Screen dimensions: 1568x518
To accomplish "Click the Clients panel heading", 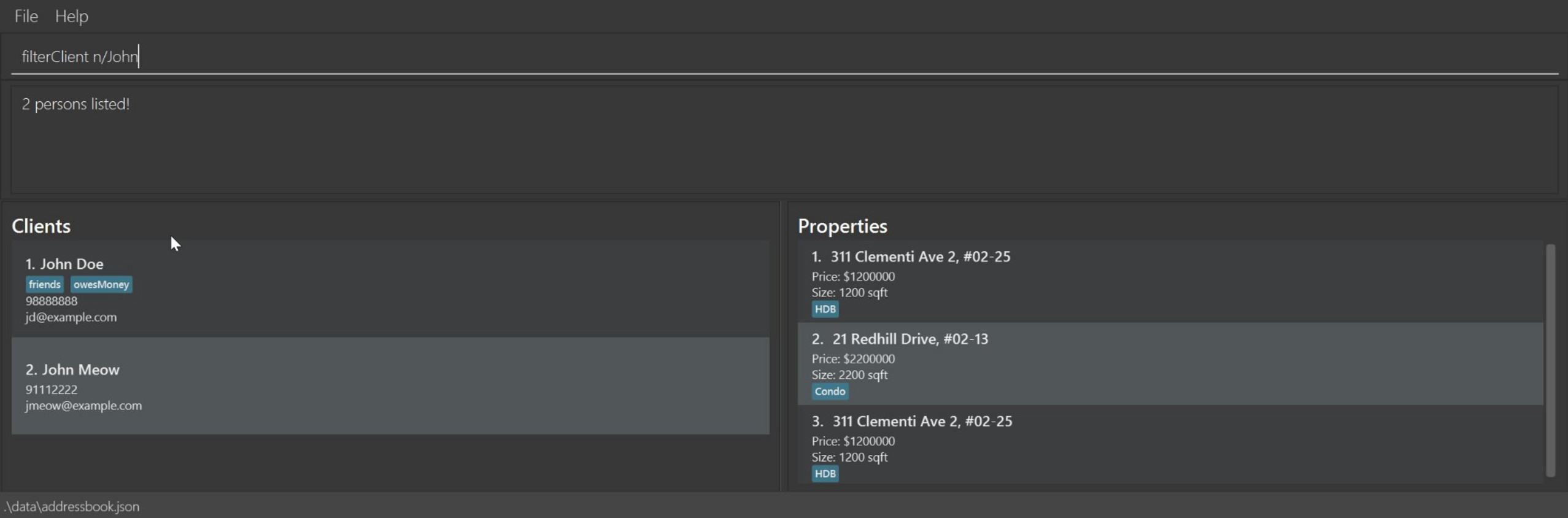I will pos(41,226).
